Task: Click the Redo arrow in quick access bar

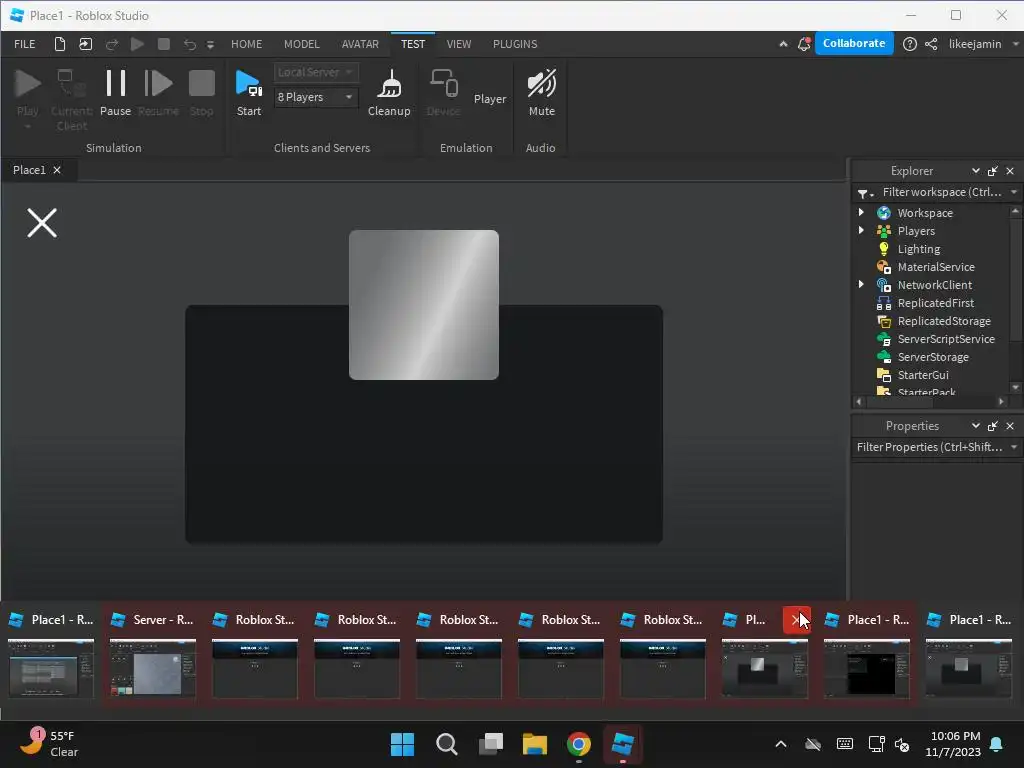Action: pos(112,44)
